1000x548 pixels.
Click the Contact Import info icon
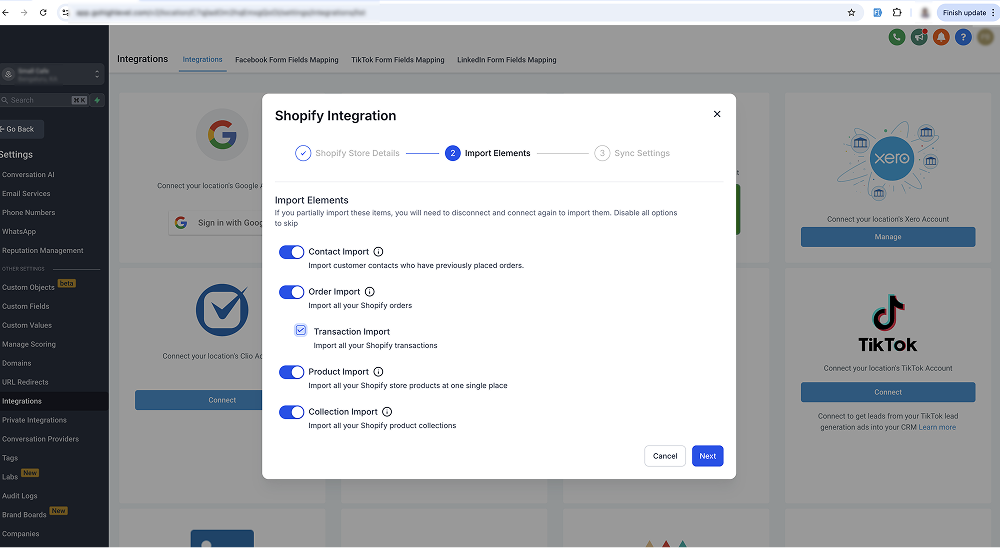pos(378,252)
